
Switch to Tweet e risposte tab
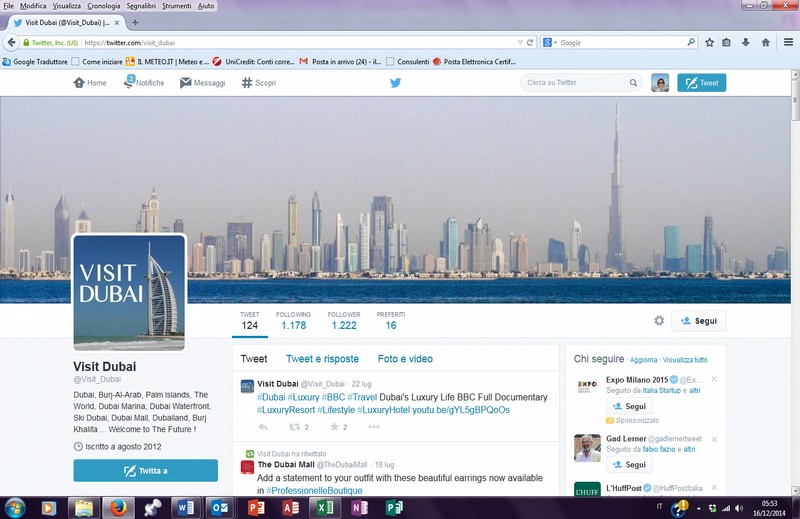322,359
